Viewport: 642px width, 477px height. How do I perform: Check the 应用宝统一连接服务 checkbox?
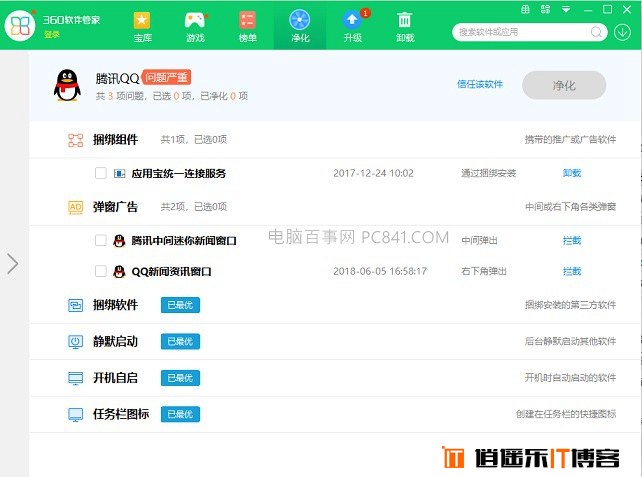[101, 173]
